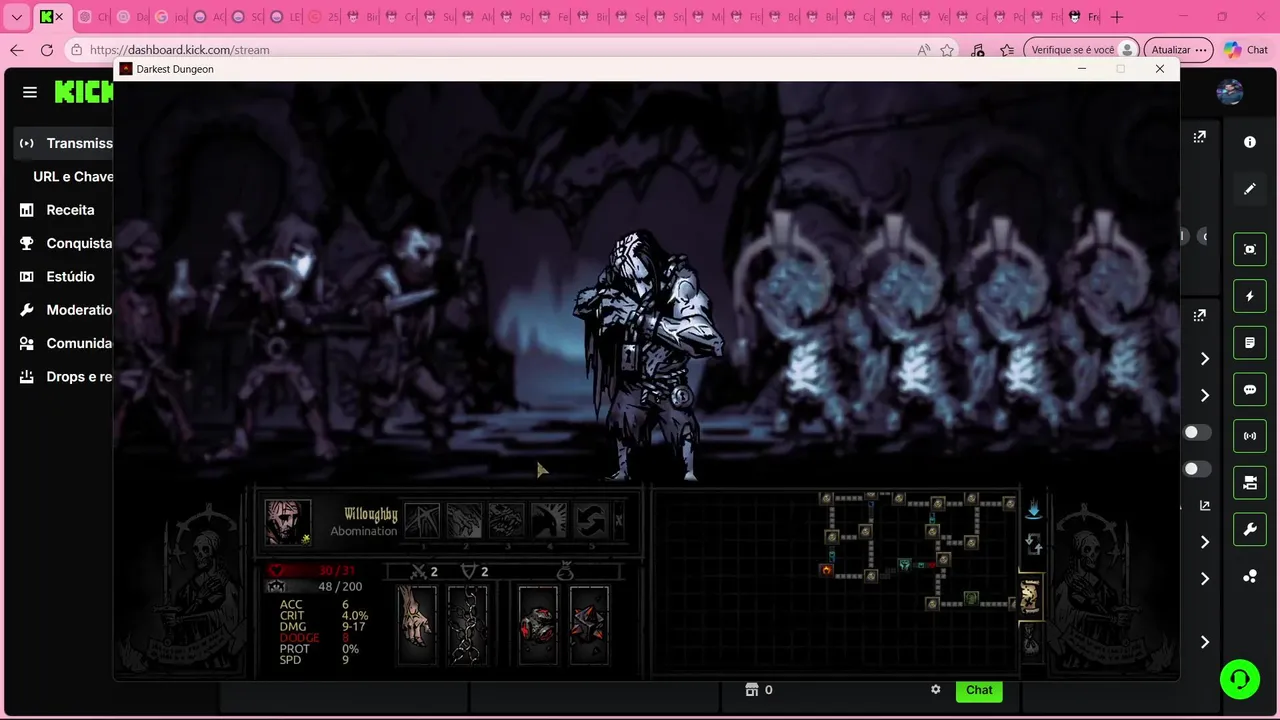This screenshot has width=1280, height=720.
Task: Expand the bottom chevron row in Kick panel
Action: pyautogui.click(x=1205, y=642)
